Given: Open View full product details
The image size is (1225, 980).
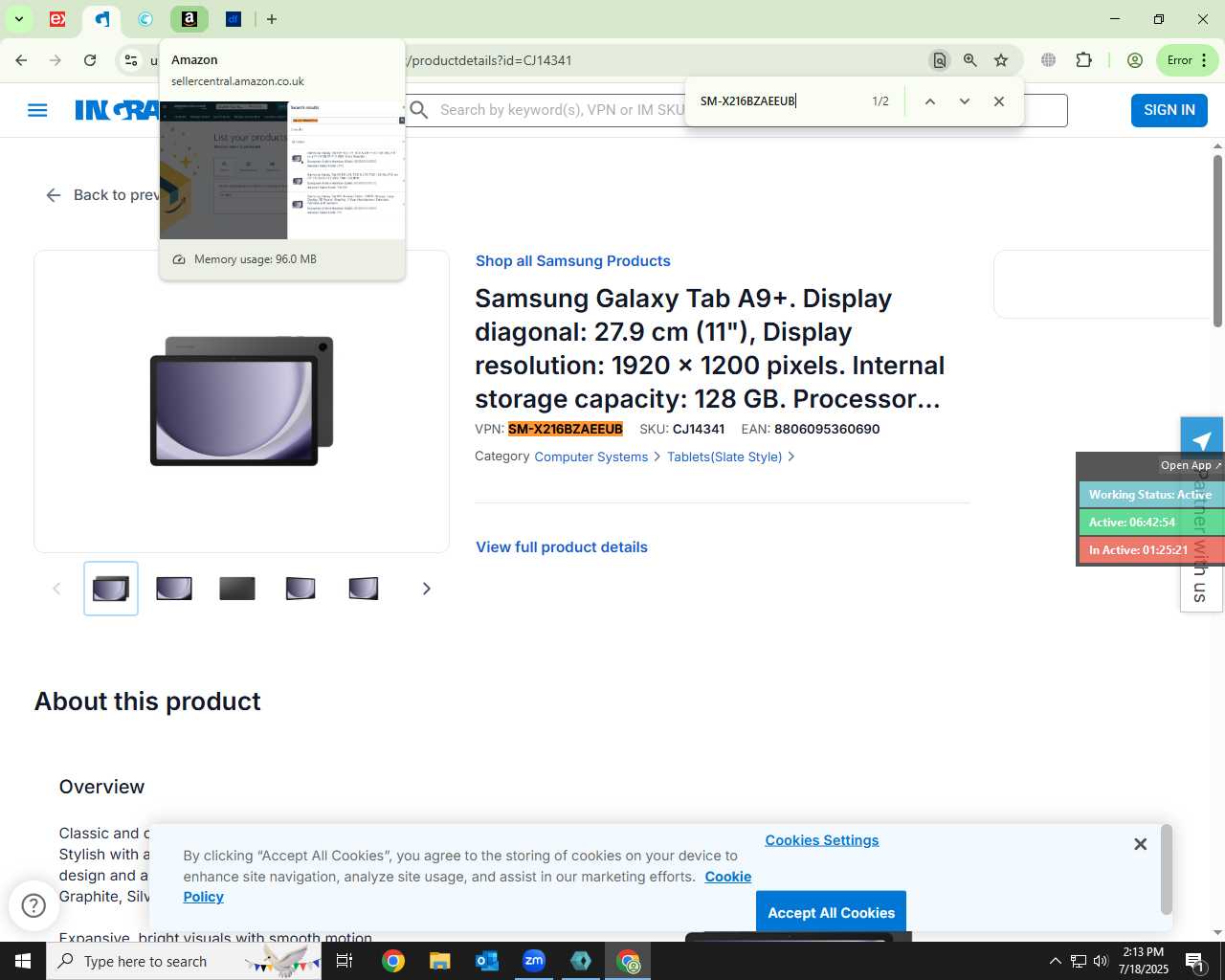Looking at the screenshot, I should tap(562, 547).
